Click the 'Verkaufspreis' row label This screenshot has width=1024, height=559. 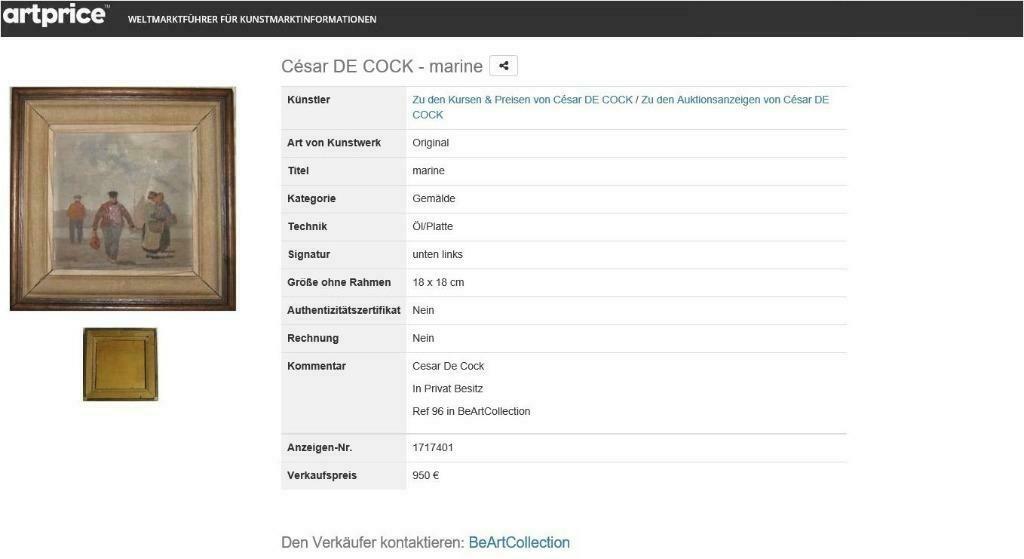click(x=322, y=475)
